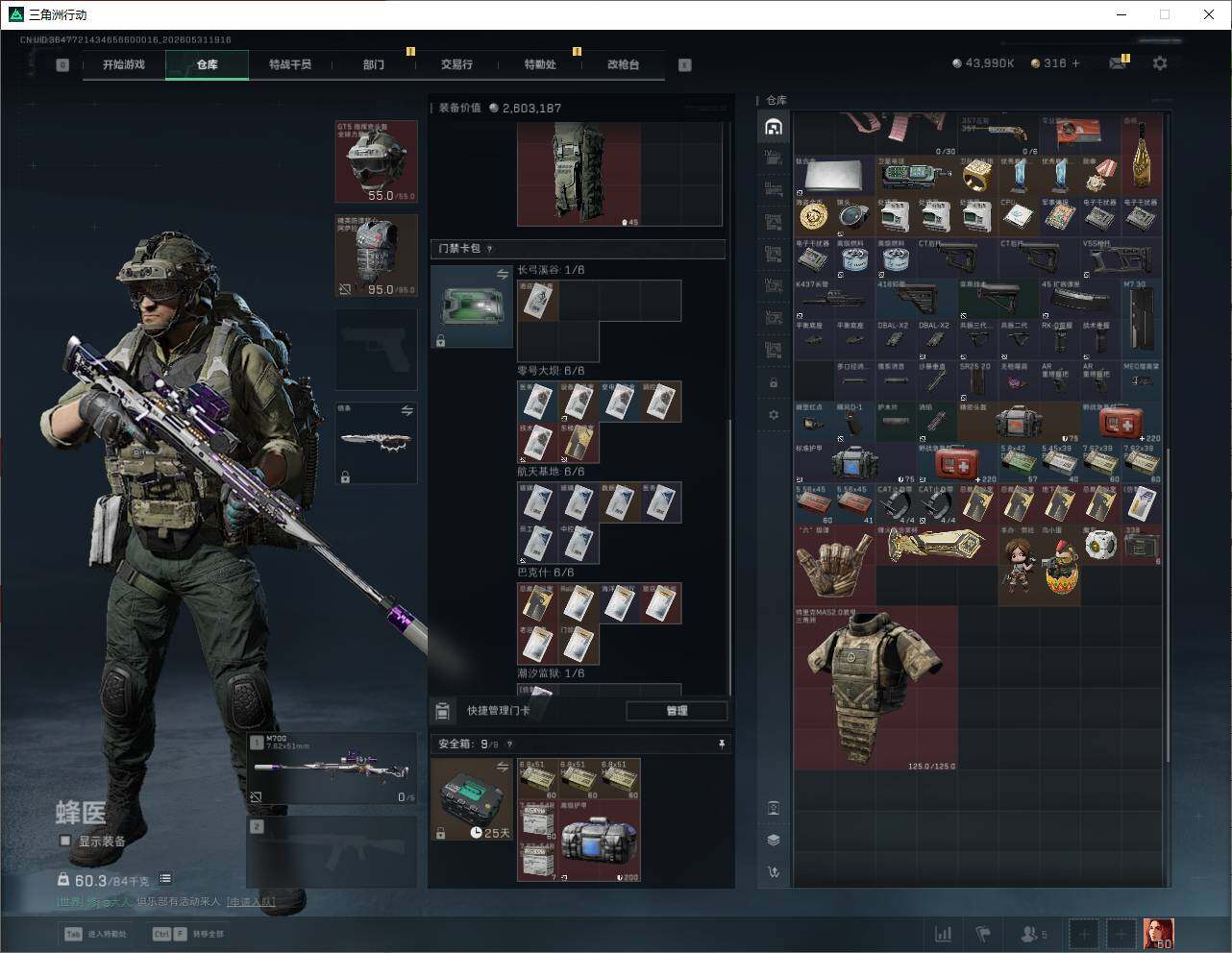This screenshot has height=953, width=1232.
Task: Select the K437长管 barrel in the stash
Action: click(835, 298)
